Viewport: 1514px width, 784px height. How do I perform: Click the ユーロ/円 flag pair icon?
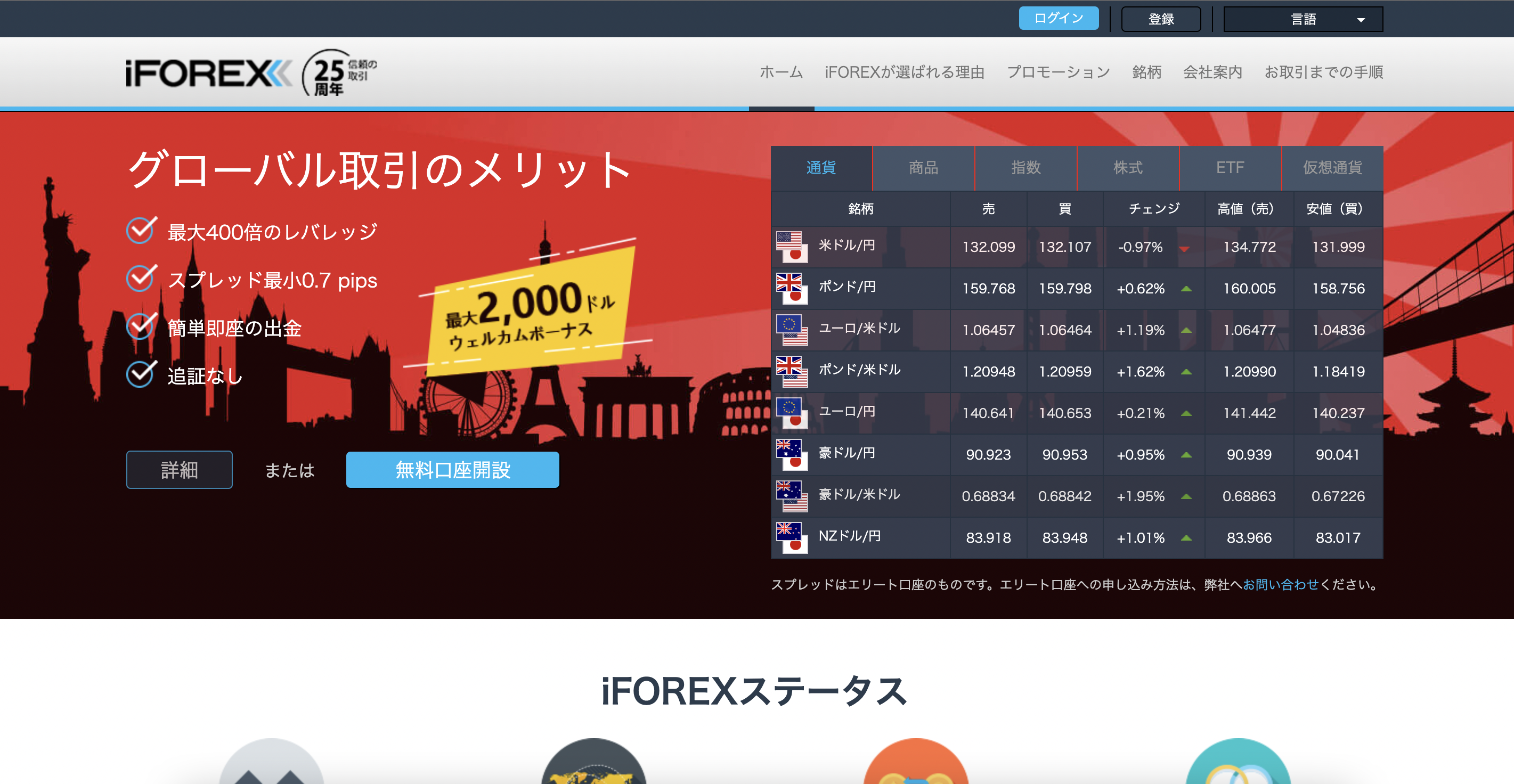point(792,413)
